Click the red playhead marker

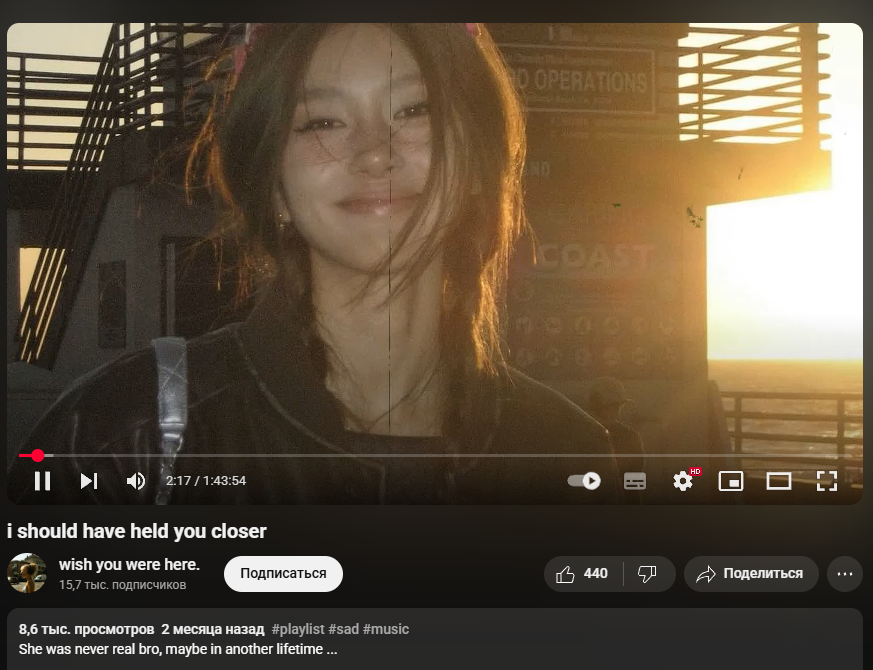(38, 456)
